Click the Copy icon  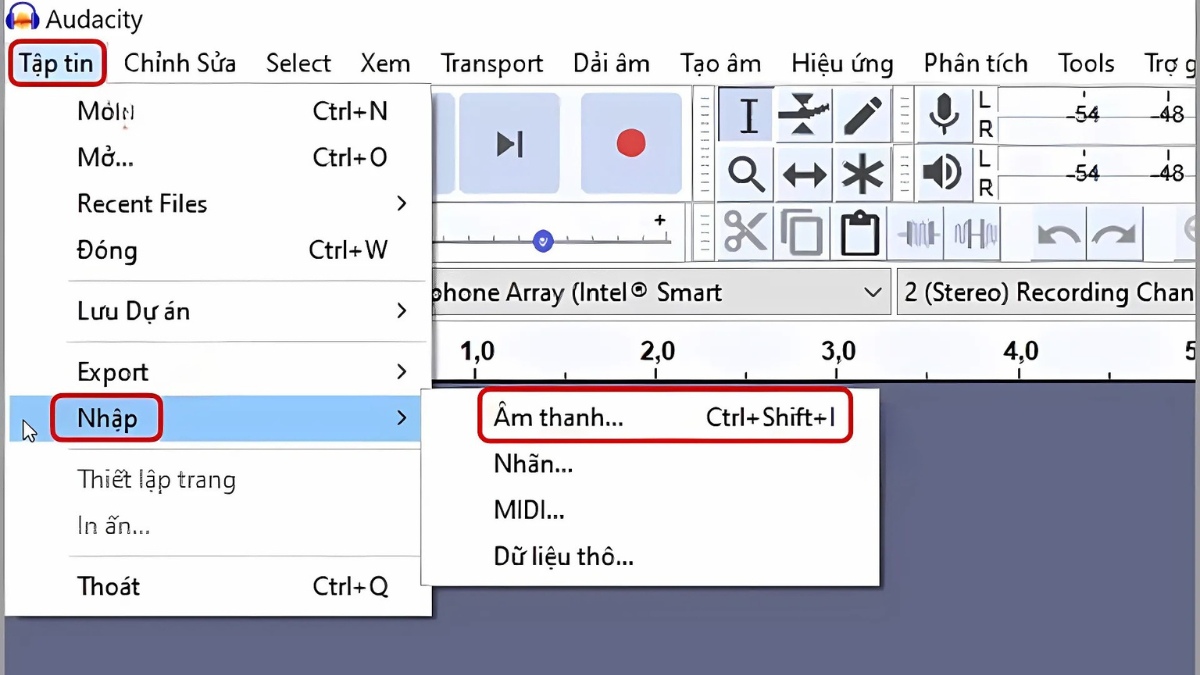[802, 234]
